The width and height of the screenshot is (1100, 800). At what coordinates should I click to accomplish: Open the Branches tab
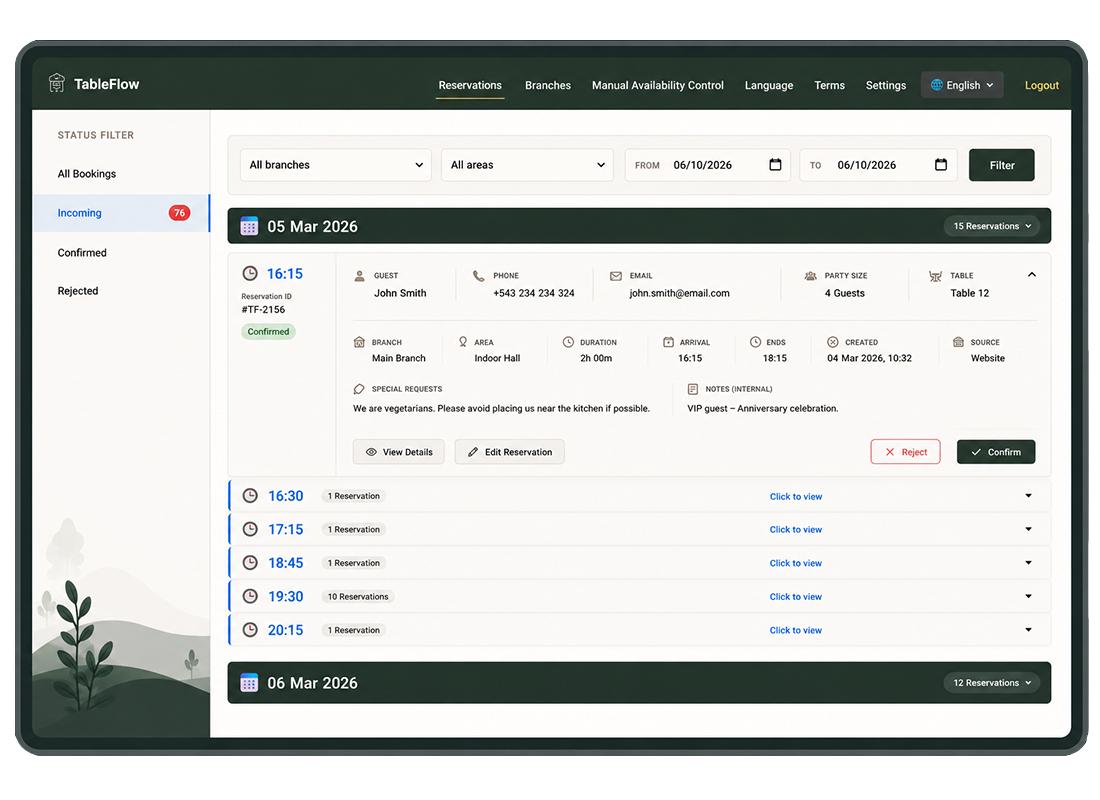coord(548,85)
